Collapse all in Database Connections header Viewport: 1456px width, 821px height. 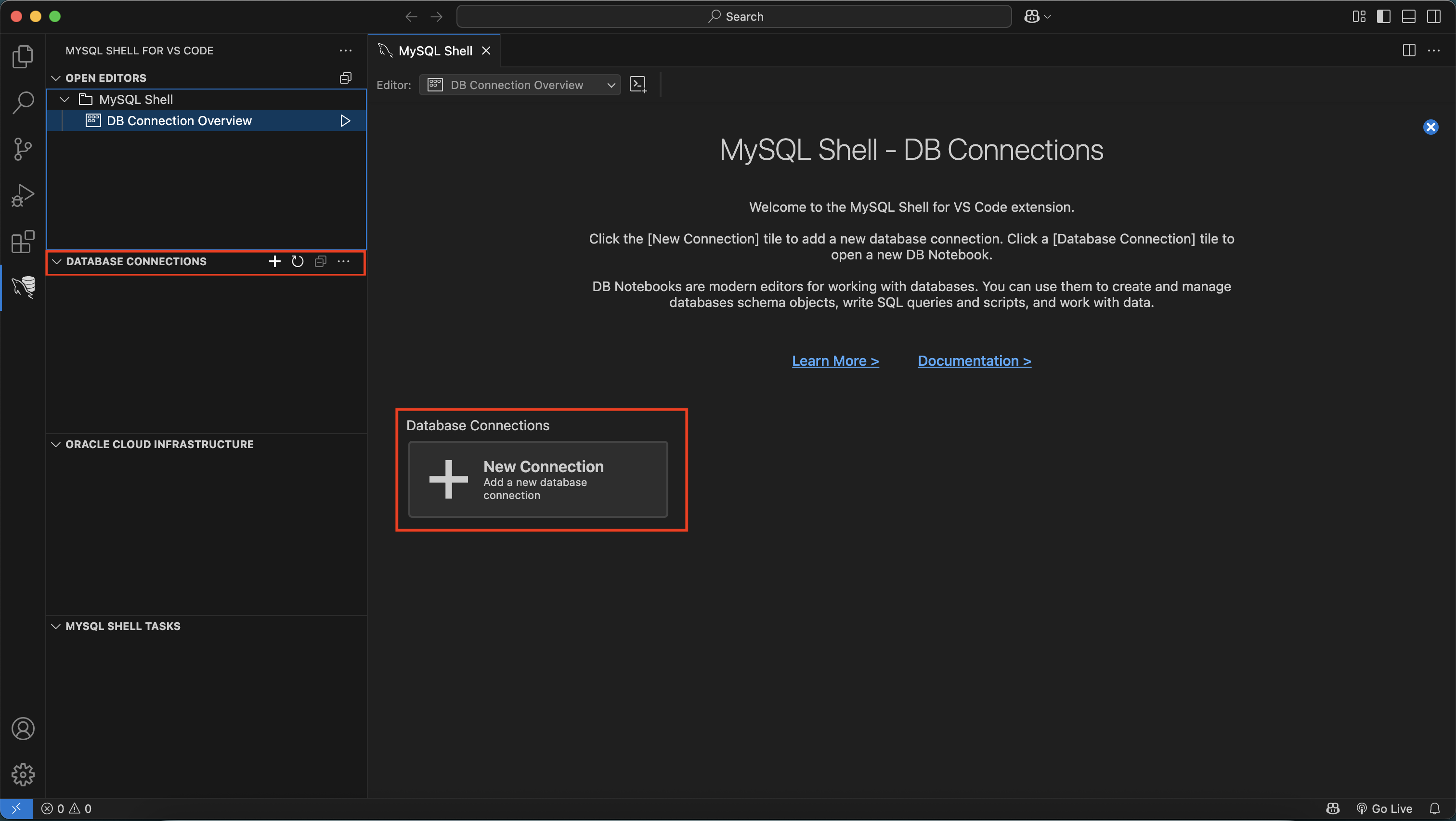(x=321, y=261)
